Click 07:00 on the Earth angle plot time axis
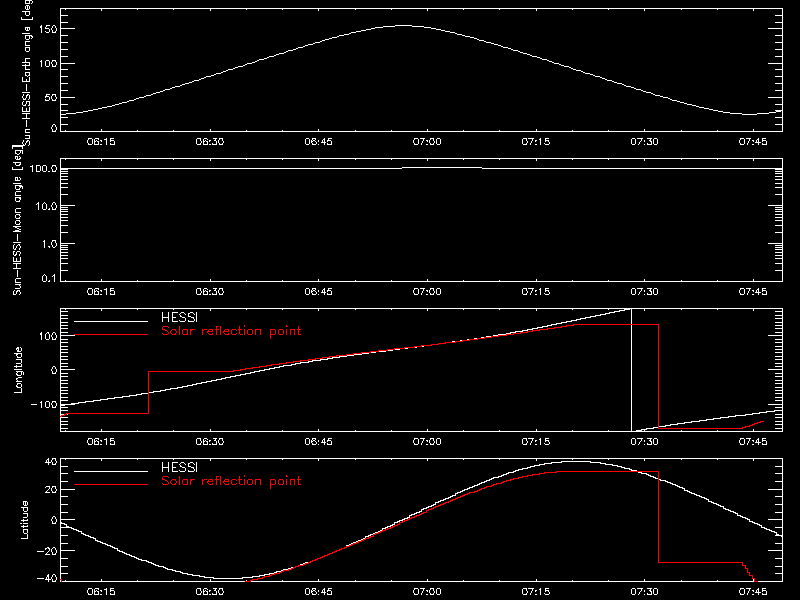This screenshot has height=600, width=800. click(x=427, y=141)
